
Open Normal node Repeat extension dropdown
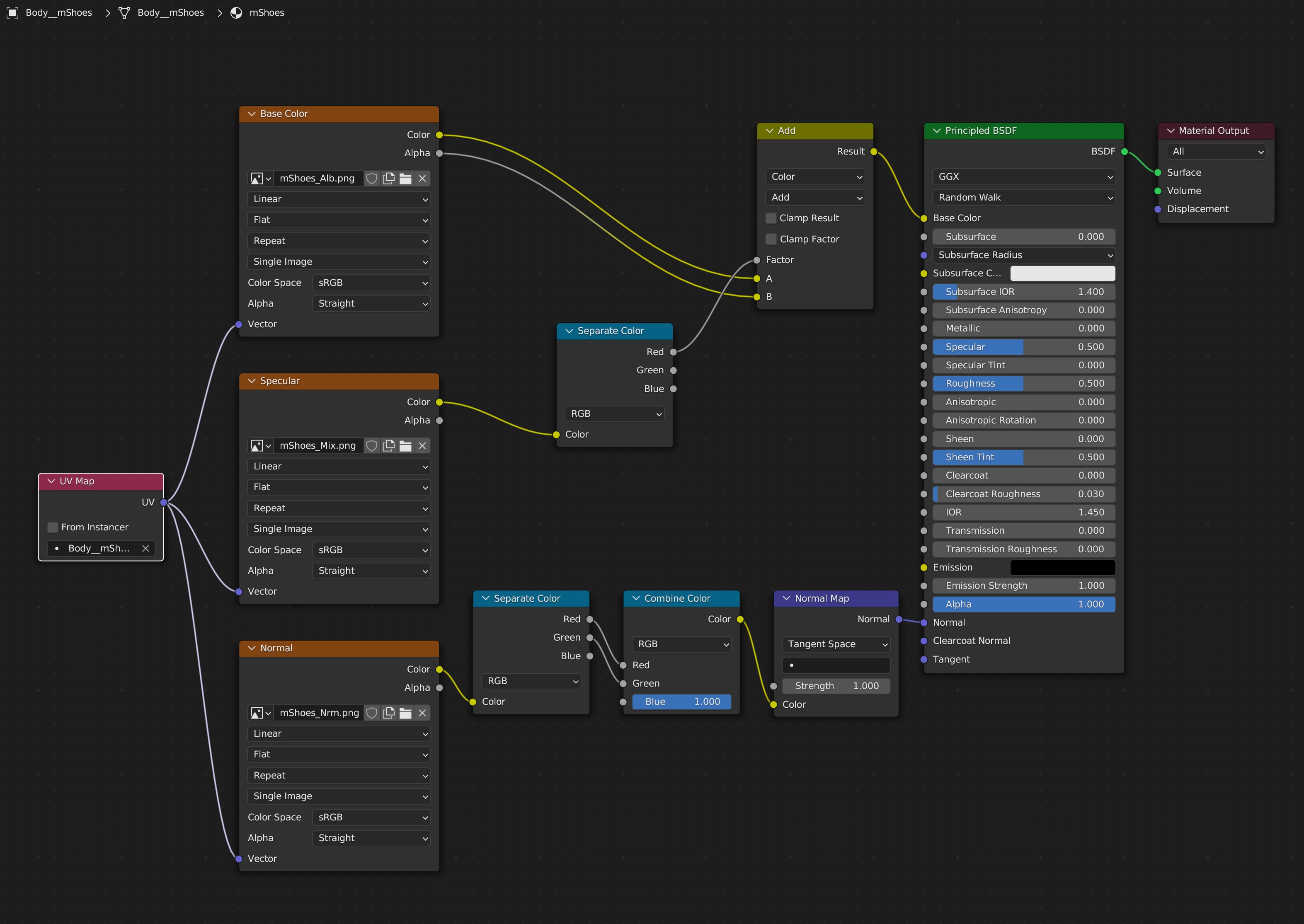(x=339, y=776)
